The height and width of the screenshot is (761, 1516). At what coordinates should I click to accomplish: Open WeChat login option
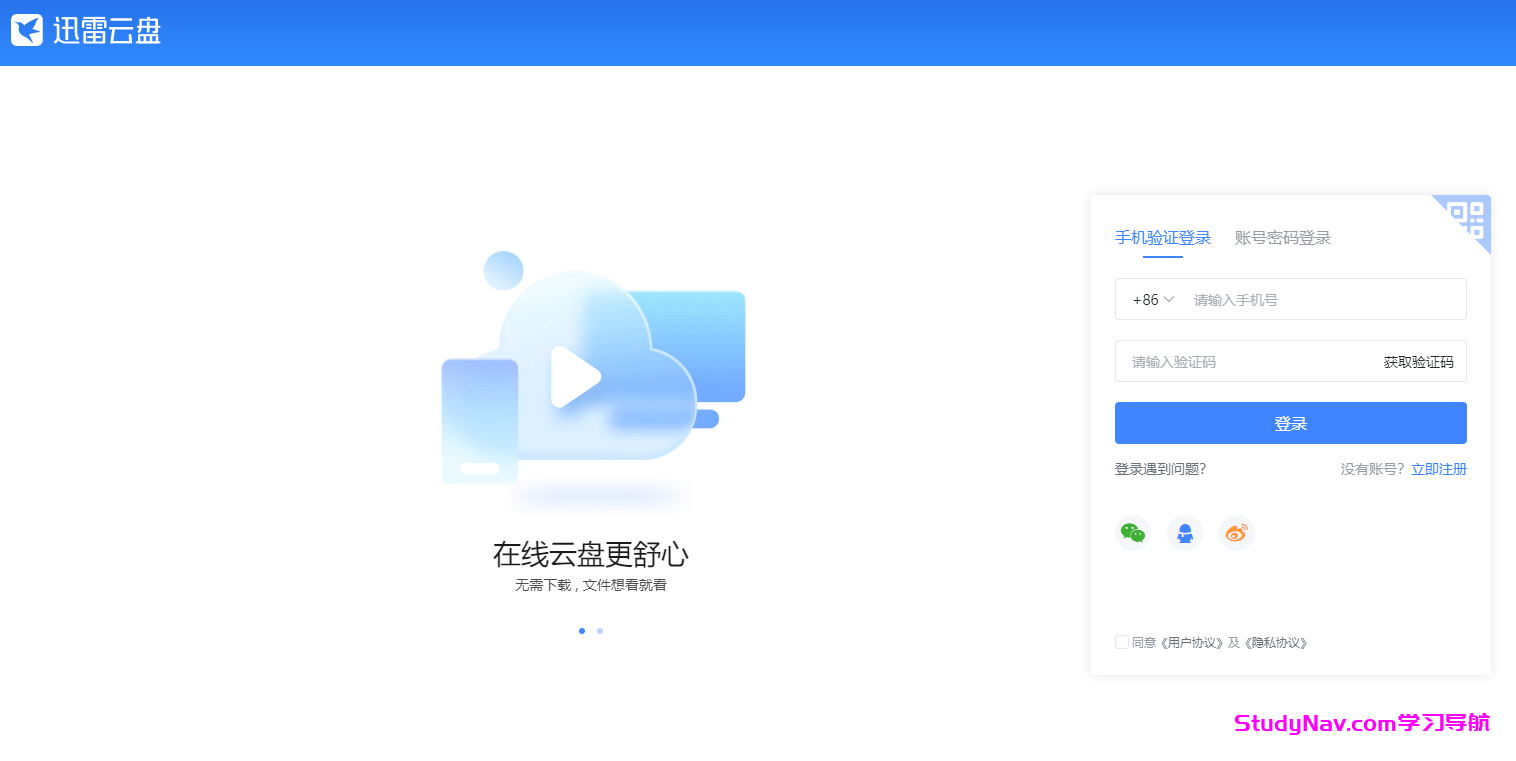tap(1133, 533)
